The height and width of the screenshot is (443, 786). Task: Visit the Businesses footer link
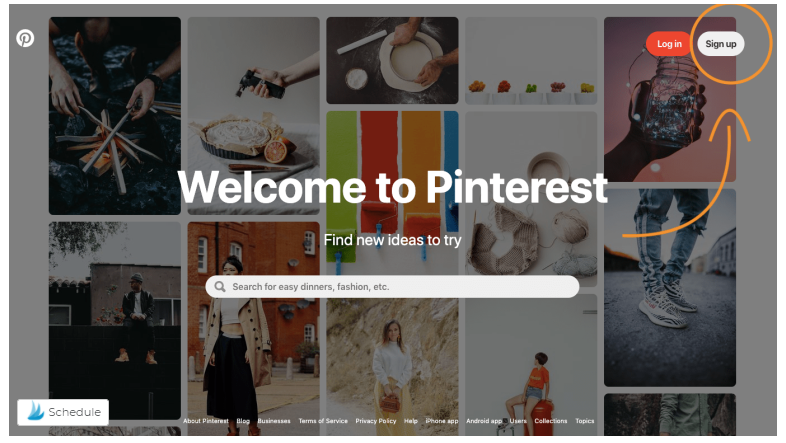(x=274, y=421)
